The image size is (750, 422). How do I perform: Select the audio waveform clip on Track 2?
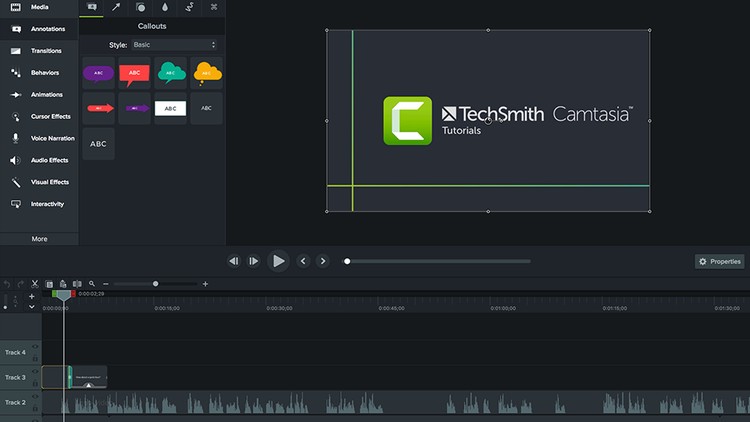click(x=396, y=403)
